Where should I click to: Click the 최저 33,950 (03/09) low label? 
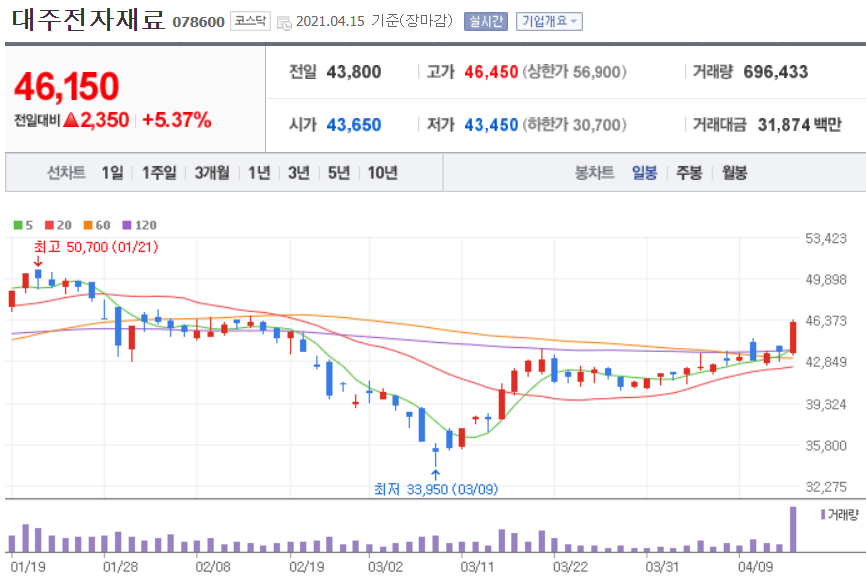point(436,489)
